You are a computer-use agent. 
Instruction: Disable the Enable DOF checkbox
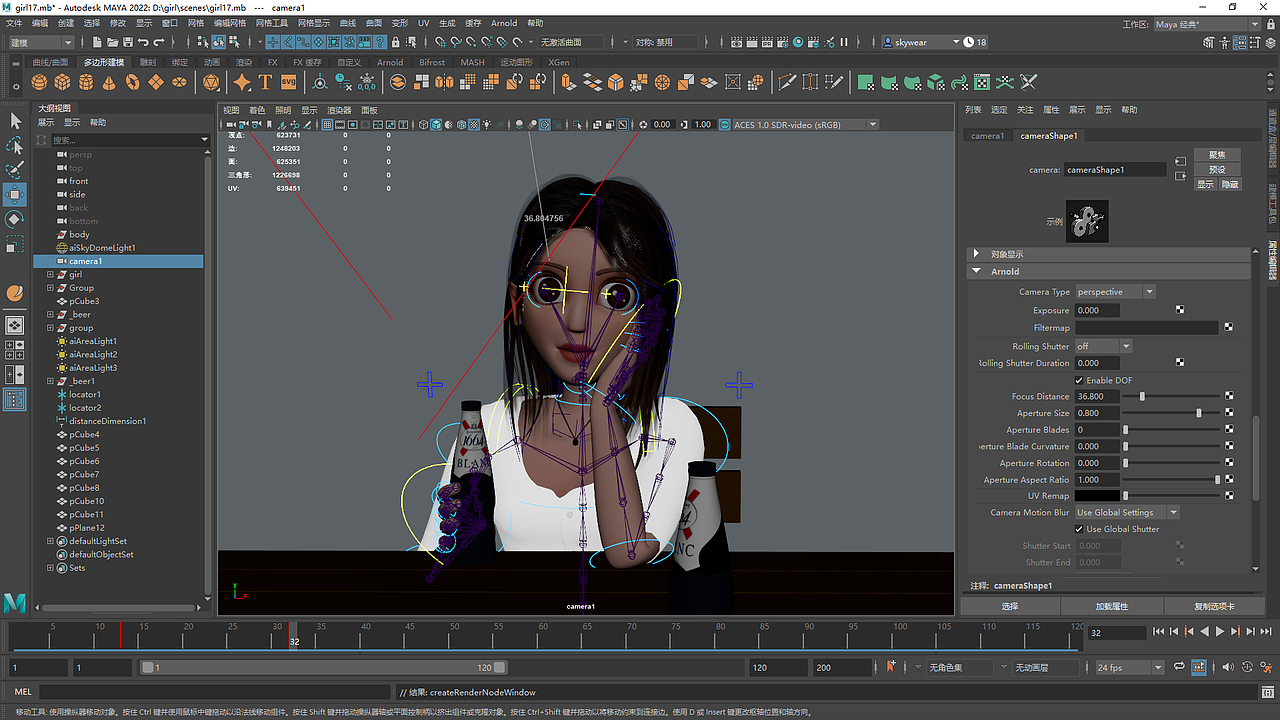point(1079,380)
